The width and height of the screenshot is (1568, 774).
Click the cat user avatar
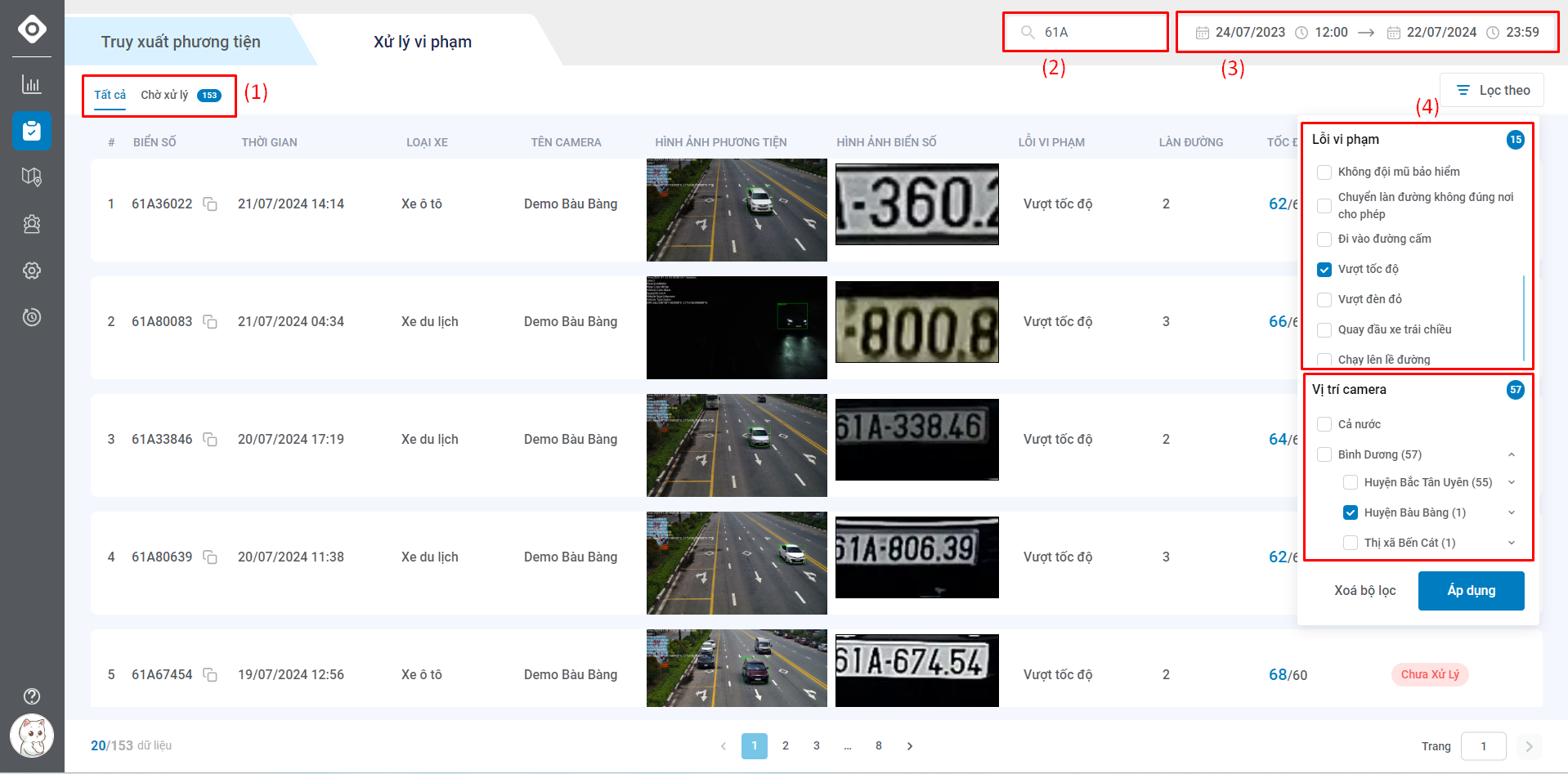tap(32, 736)
